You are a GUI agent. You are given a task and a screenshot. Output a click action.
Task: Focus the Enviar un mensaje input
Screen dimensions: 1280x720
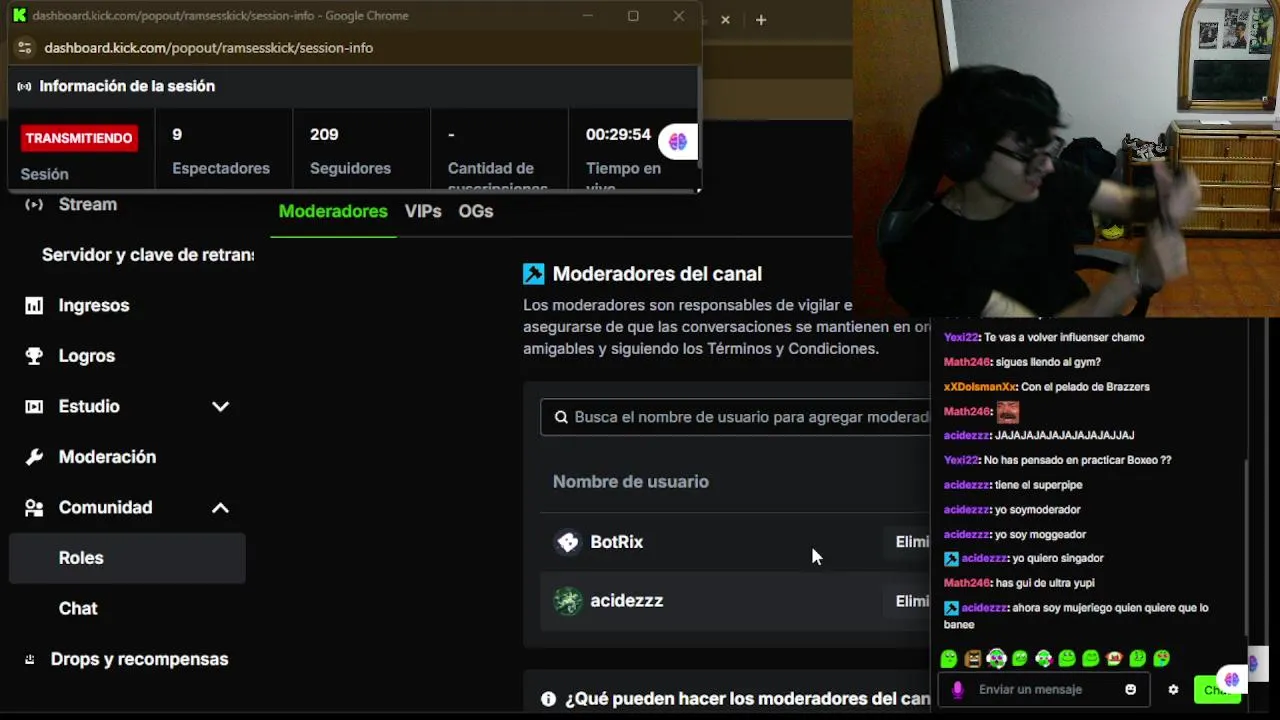[1045, 689]
